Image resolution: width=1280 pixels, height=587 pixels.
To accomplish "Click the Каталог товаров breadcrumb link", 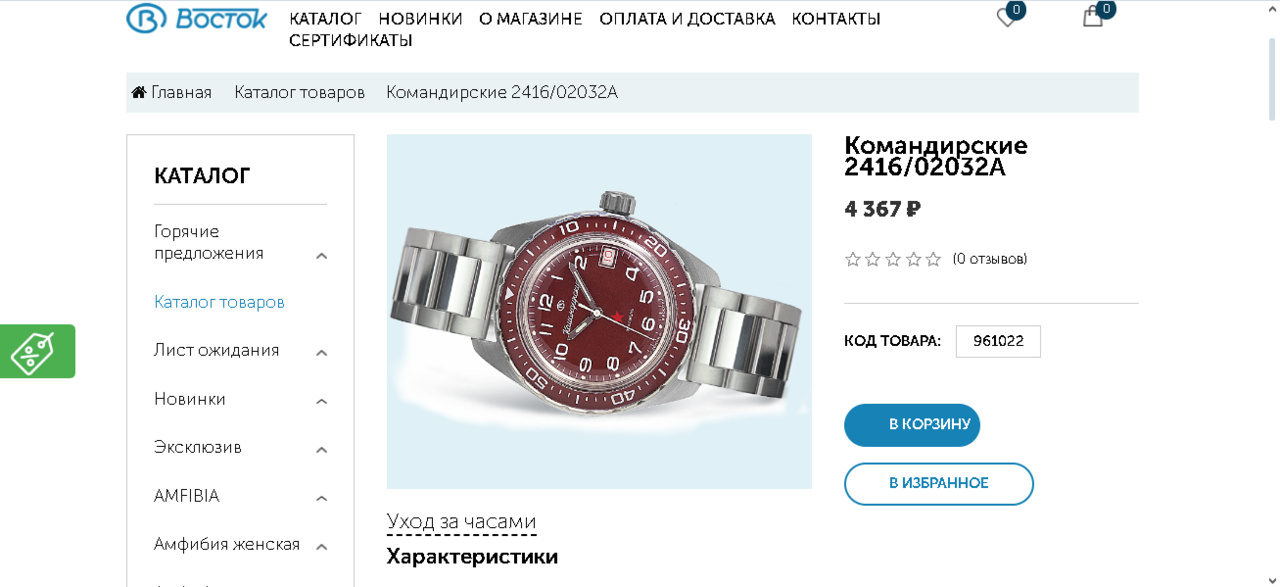I will pyautogui.click(x=299, y=92).
